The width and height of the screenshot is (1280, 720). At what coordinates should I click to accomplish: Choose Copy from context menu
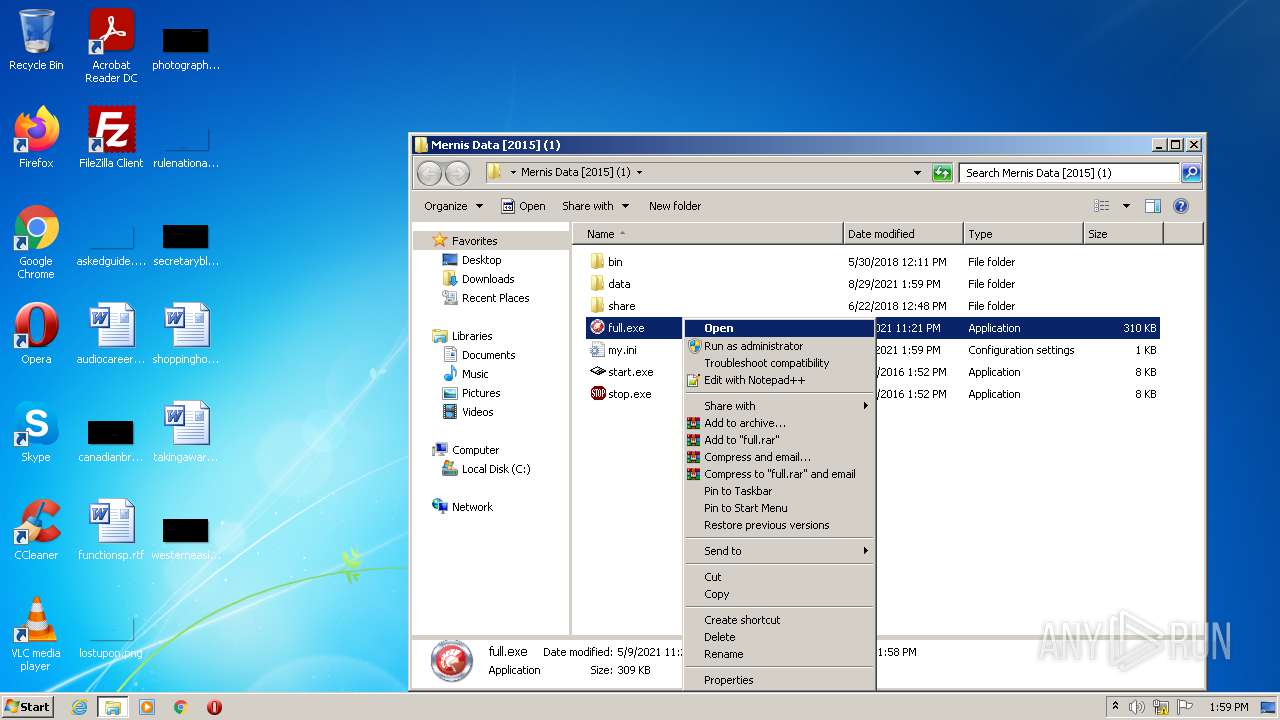(779, 594)
